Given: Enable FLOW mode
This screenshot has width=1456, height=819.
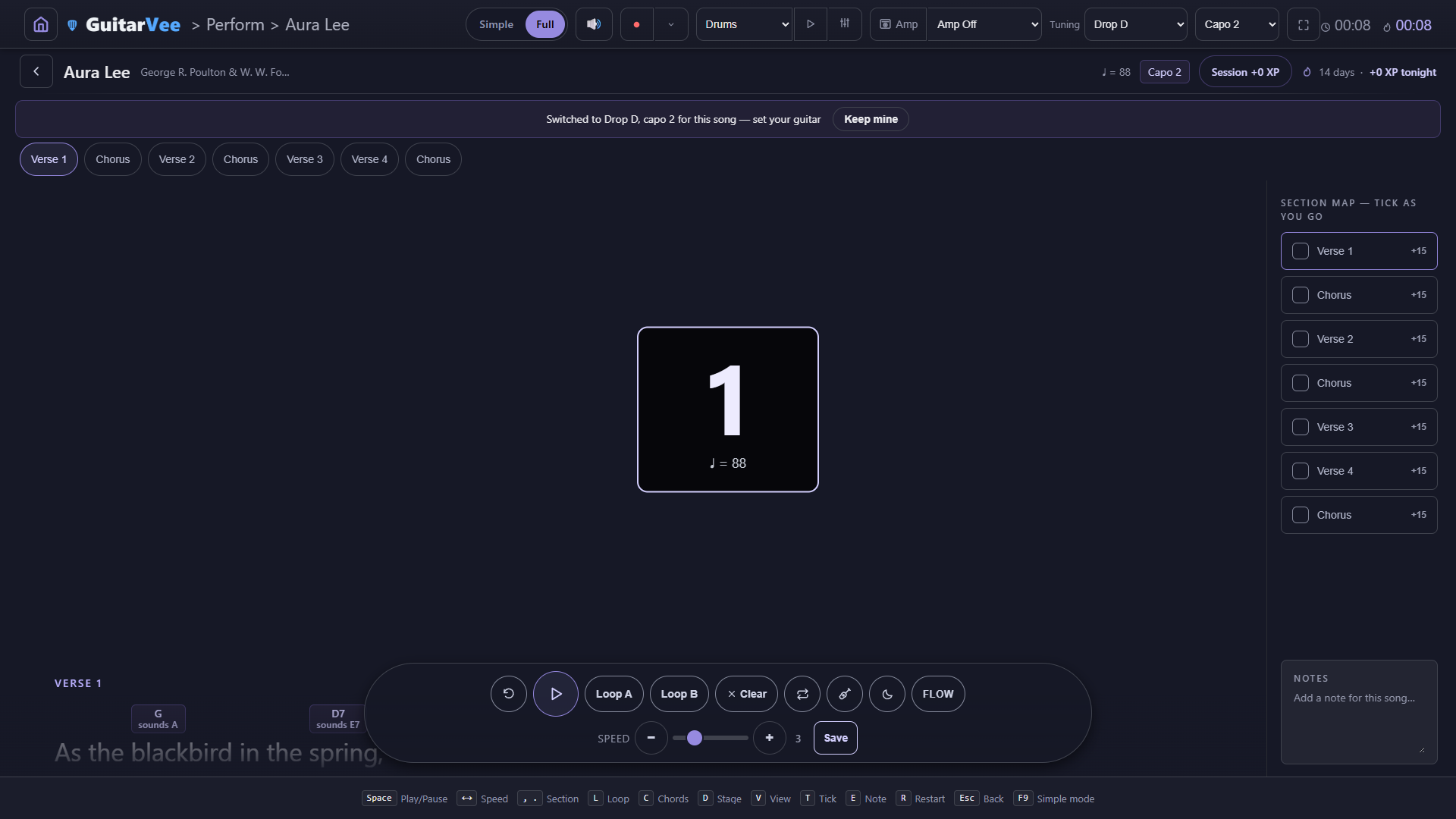Looking at the screenshot, I should (x=938, y=694).
